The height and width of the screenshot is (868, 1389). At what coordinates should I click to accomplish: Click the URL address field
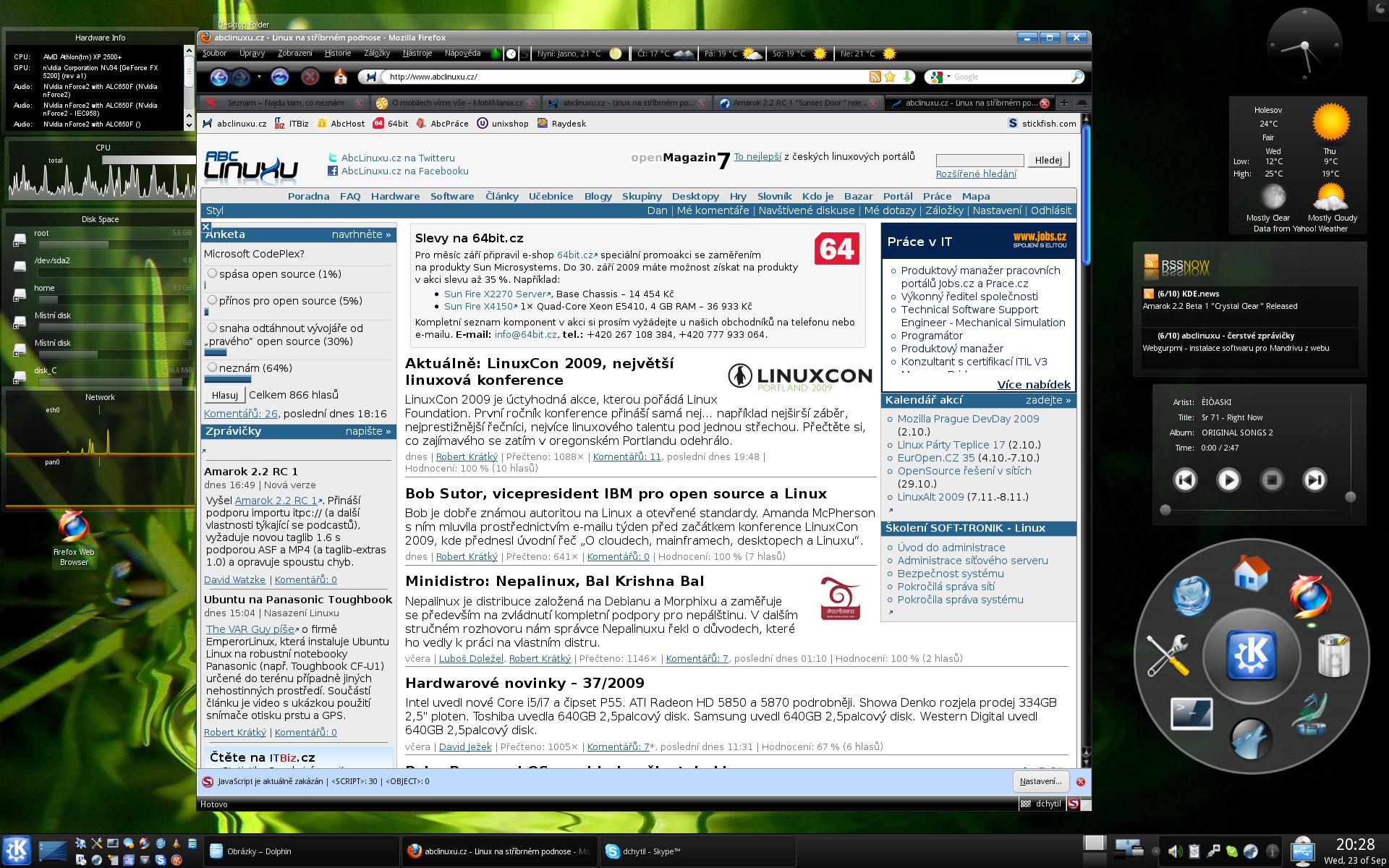(x=626, y=77)
